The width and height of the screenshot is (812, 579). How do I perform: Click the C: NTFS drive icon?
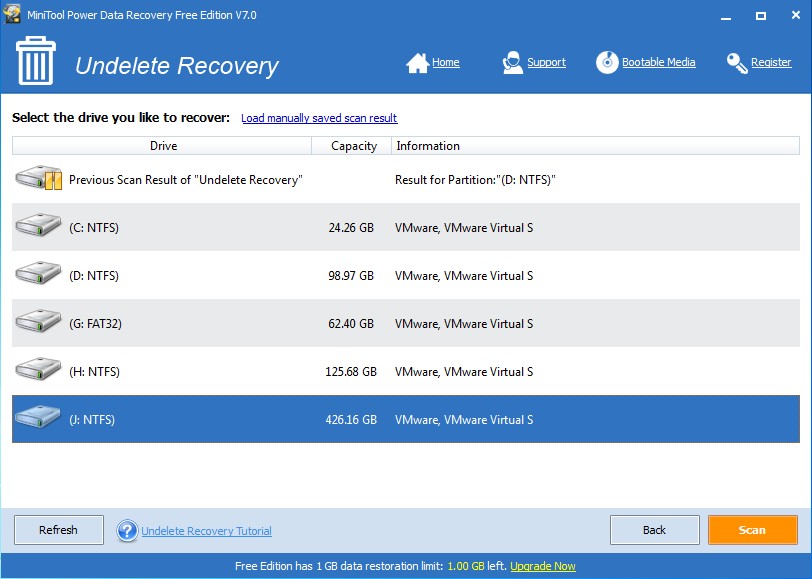tap(38, 225)
